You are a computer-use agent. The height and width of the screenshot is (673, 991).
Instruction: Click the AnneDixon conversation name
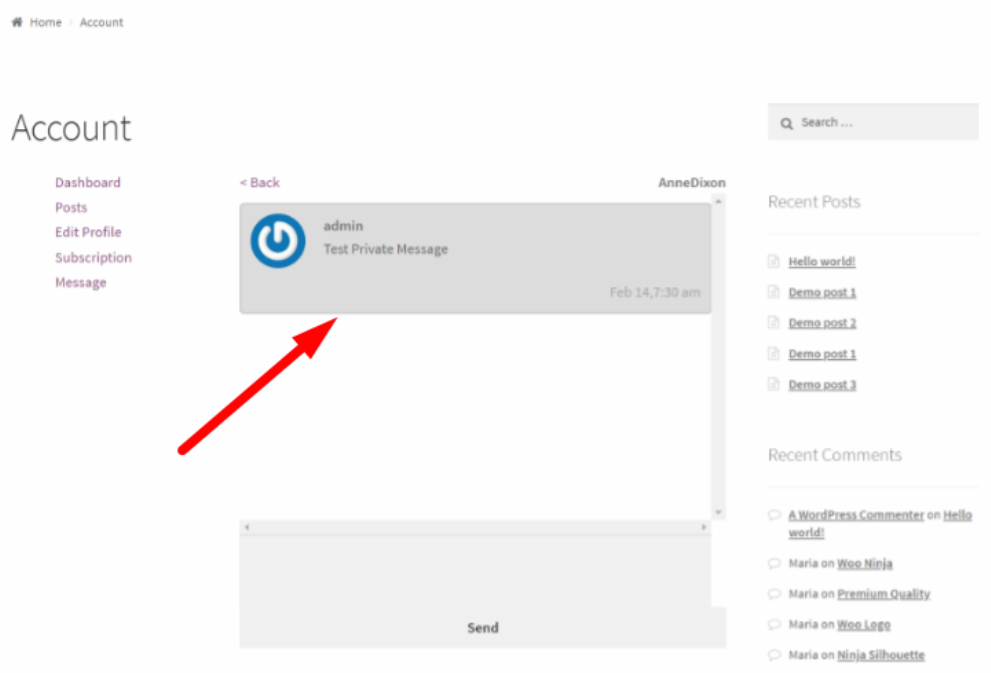(691, 183)
